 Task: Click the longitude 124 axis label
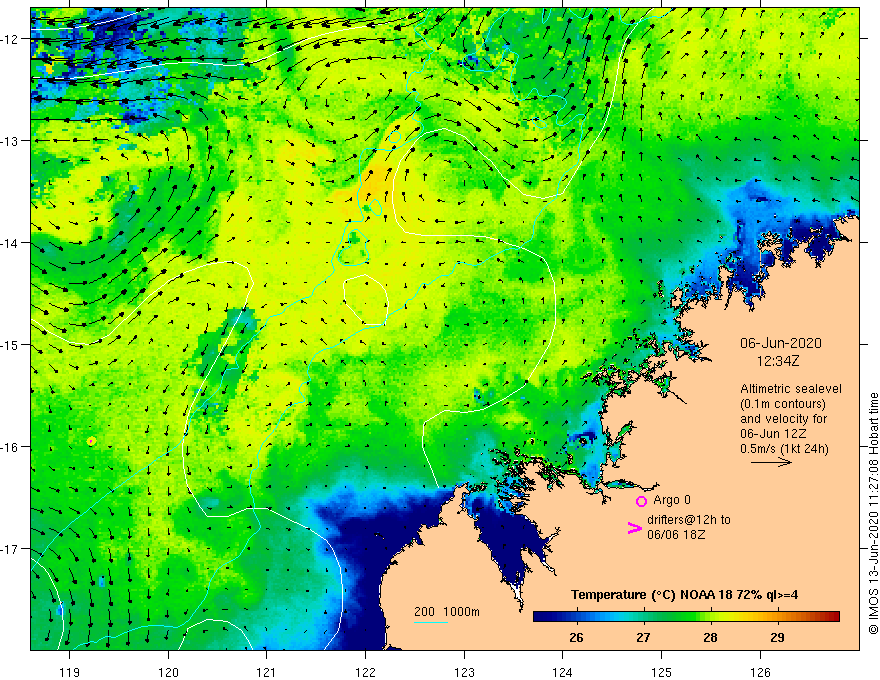[563, 672]
